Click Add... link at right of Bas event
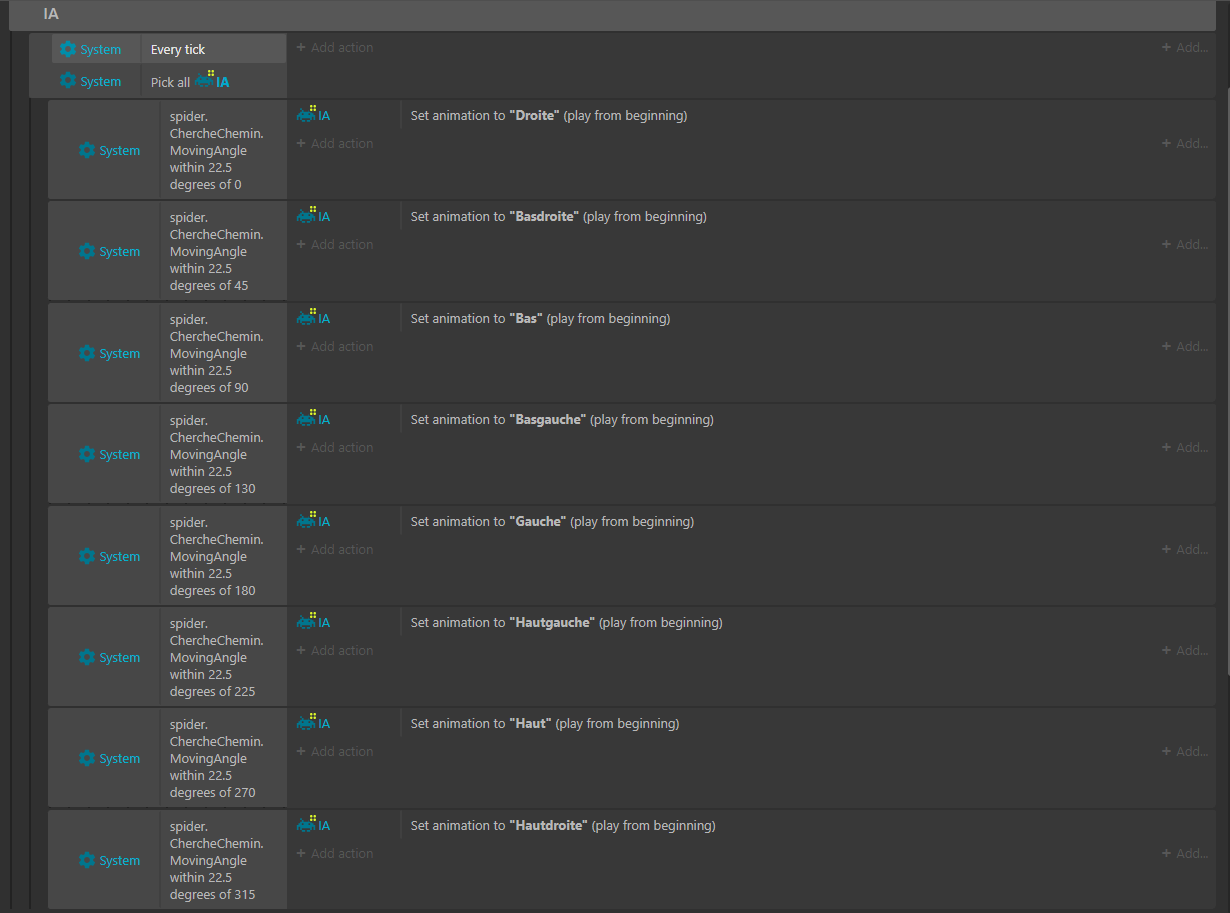The image size is (1230, 913). (x=1184, y=346)
